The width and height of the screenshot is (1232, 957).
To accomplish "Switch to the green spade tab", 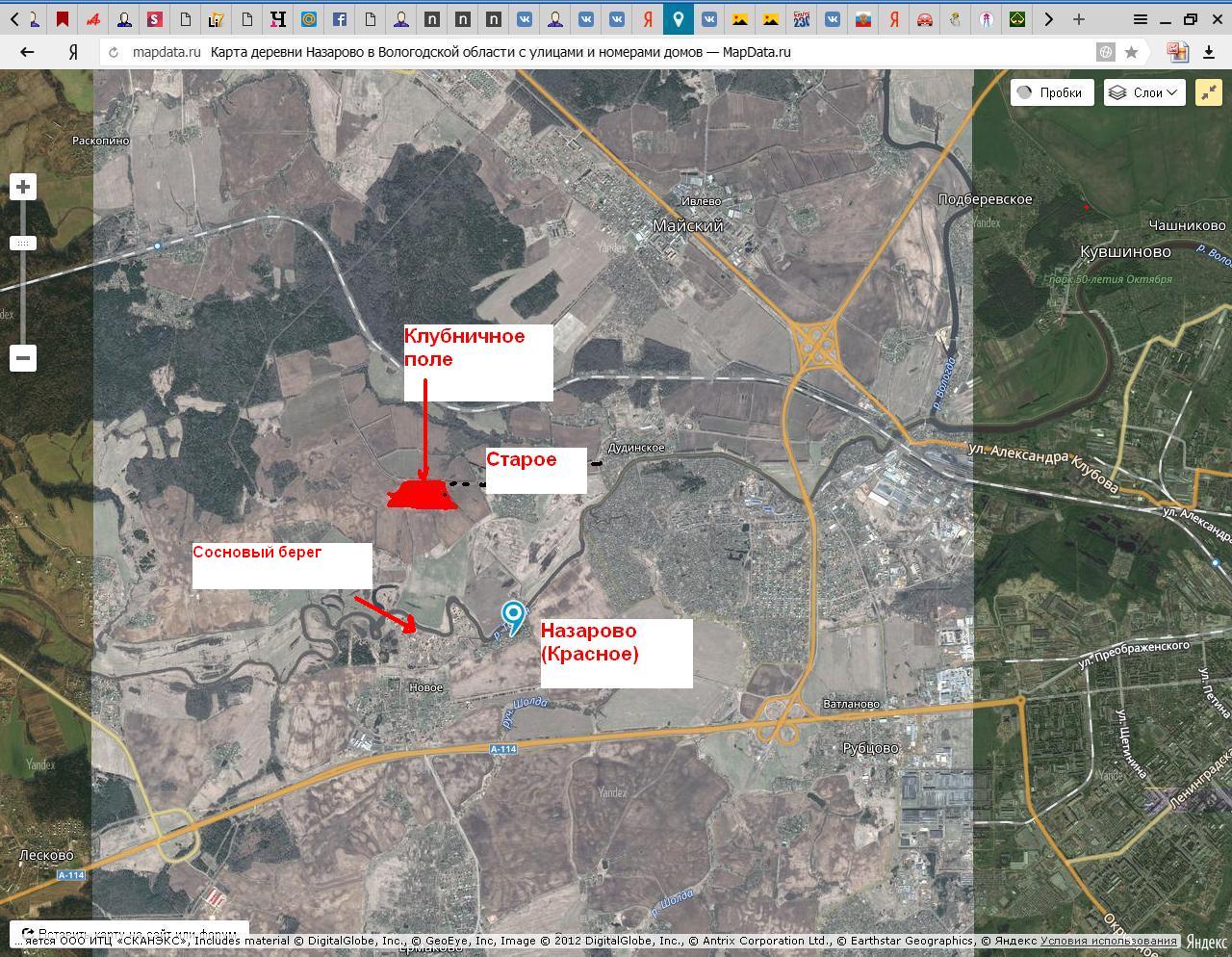I will click(1017, 19).
